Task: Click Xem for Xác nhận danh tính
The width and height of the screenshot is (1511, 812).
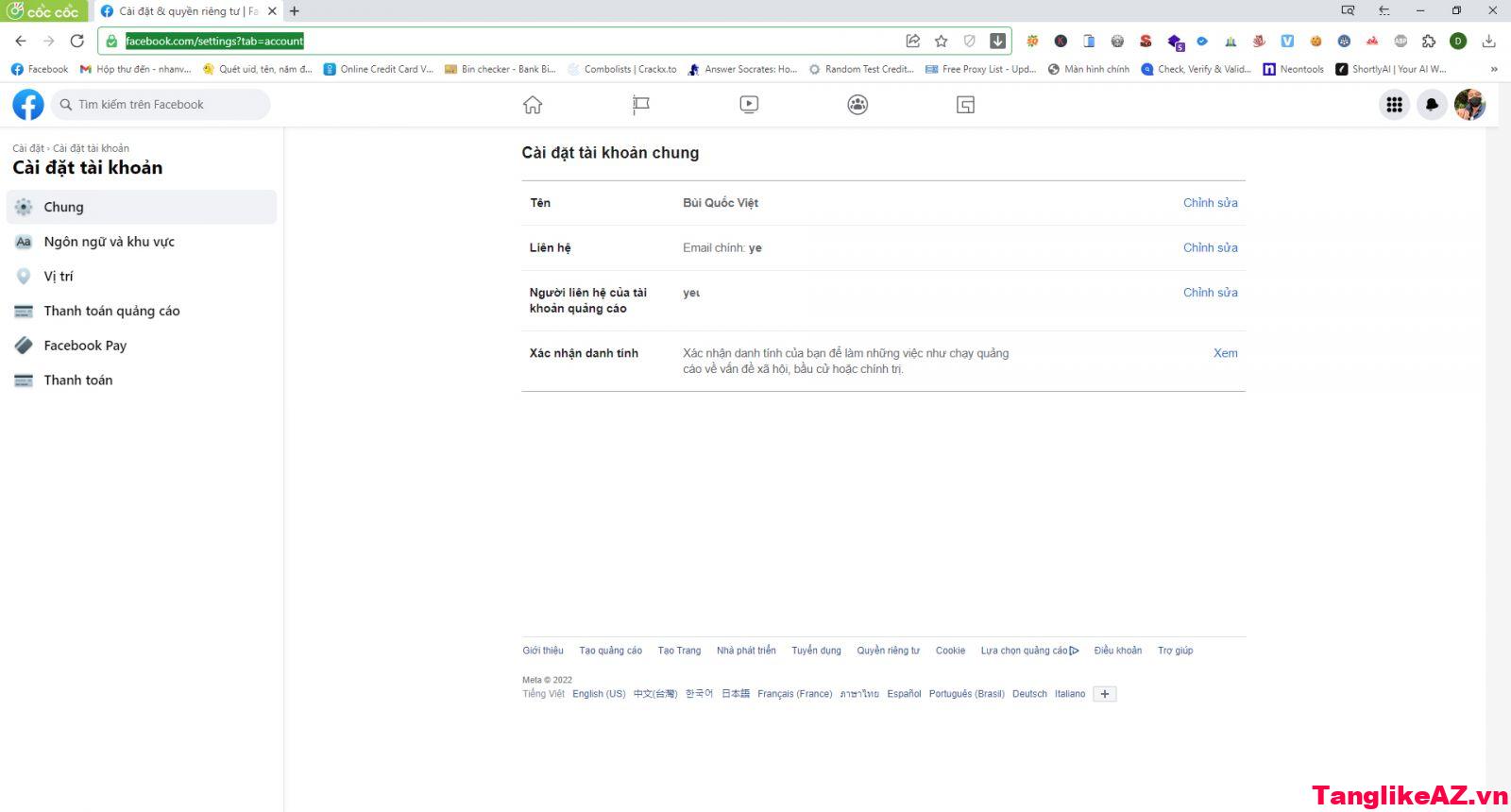Action: (1225, 353)
